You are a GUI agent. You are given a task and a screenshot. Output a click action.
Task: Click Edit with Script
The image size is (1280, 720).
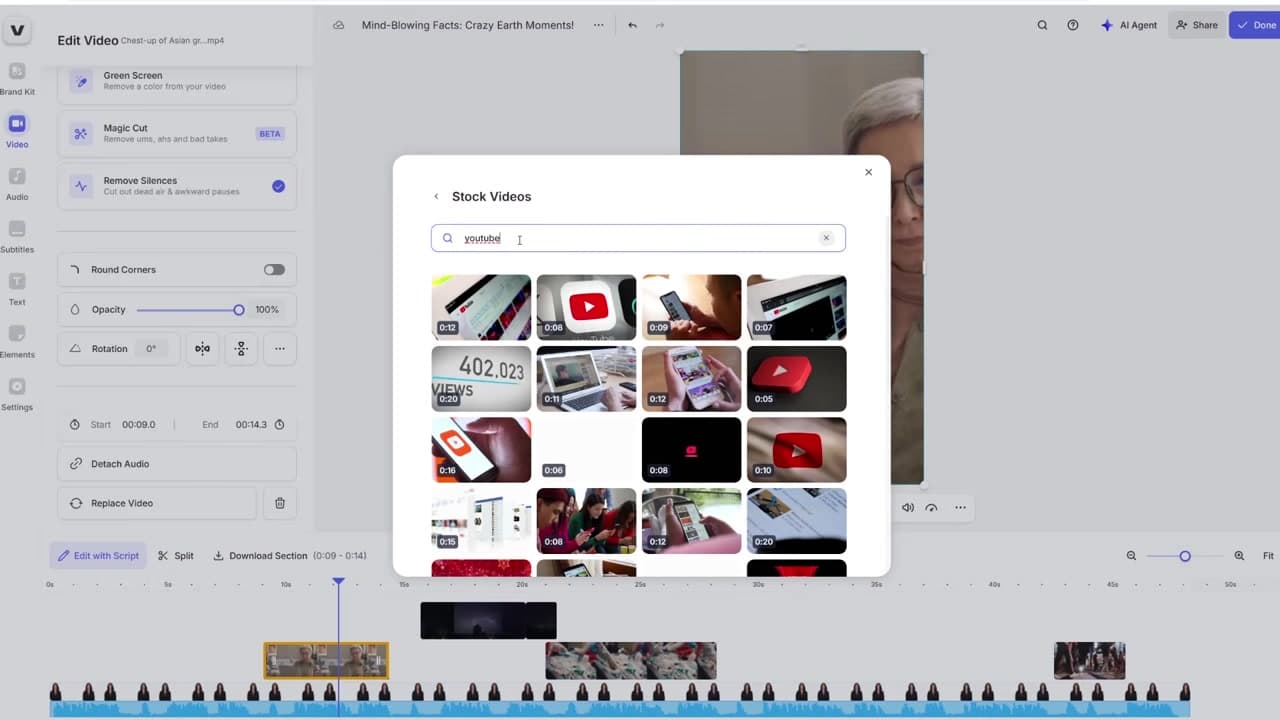coord(98,556)
